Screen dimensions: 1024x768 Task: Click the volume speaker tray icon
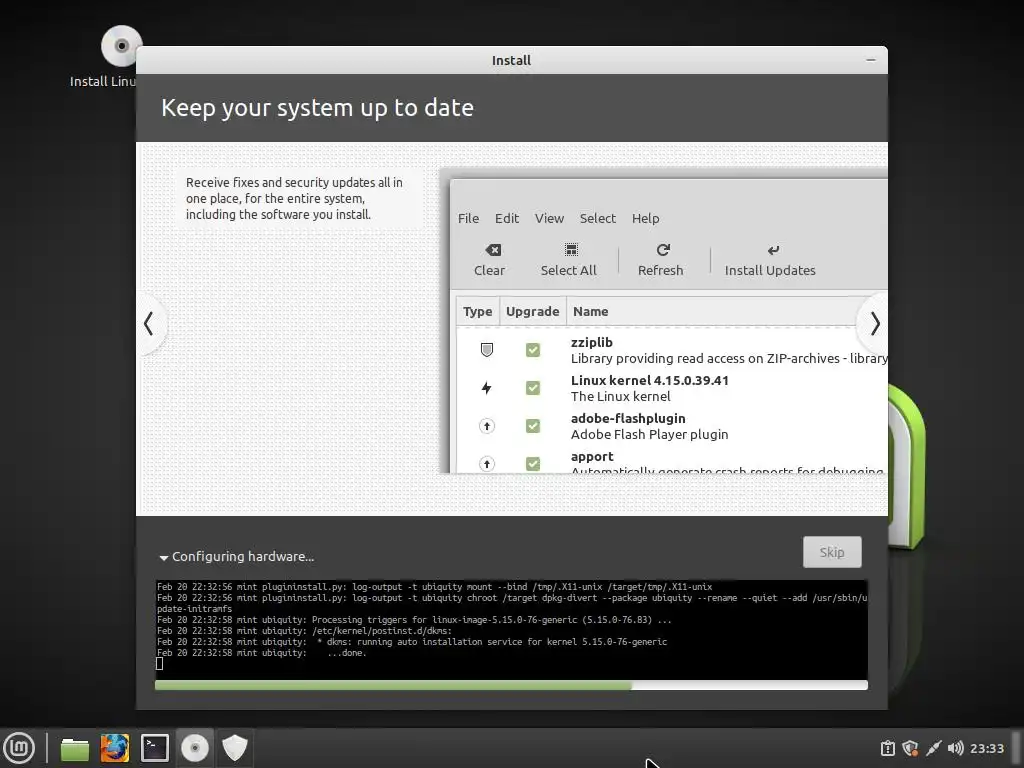[955, 748]
